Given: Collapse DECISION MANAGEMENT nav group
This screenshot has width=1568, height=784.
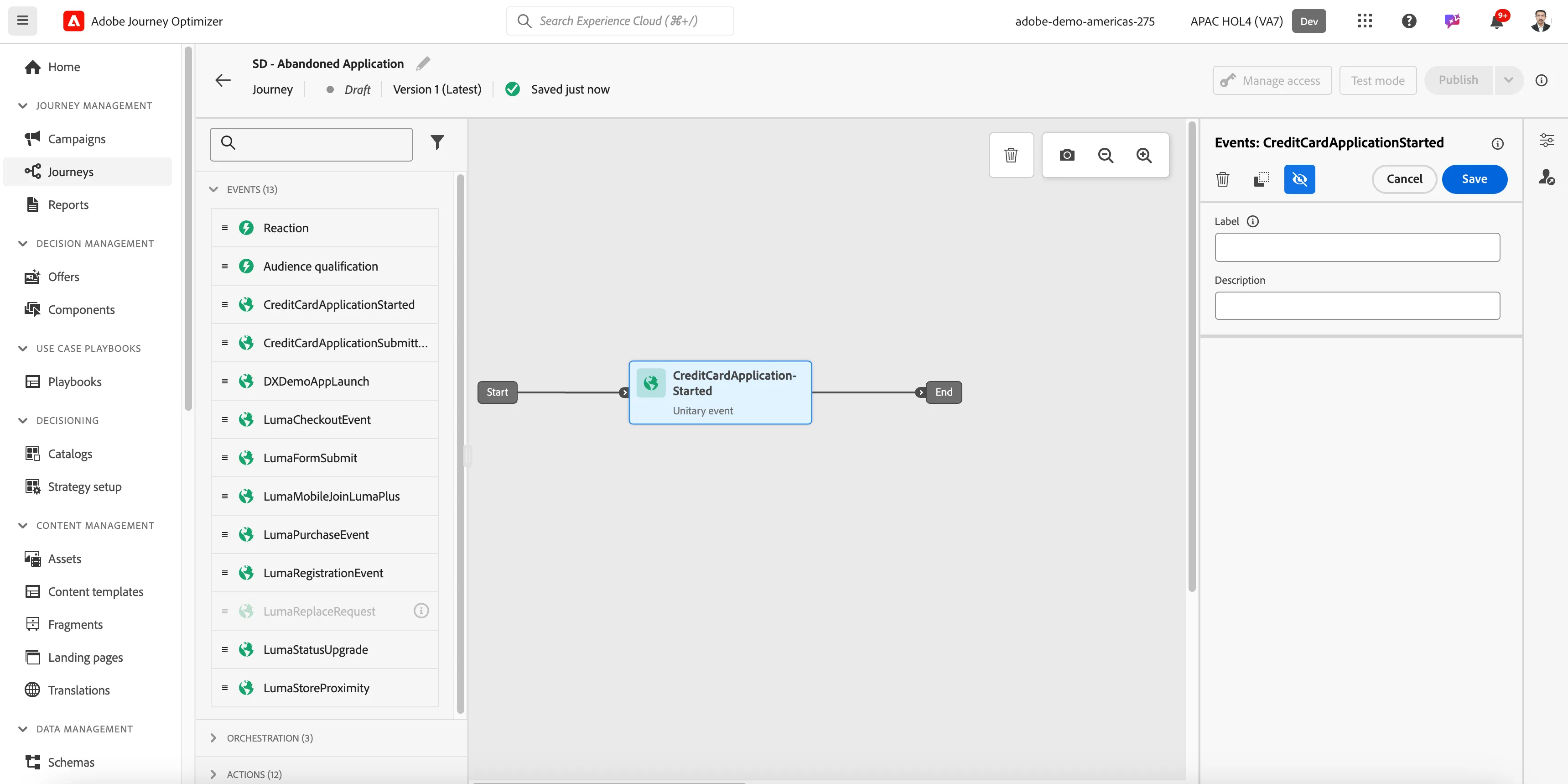Looking at the screenshot, I should pos(23,244).
